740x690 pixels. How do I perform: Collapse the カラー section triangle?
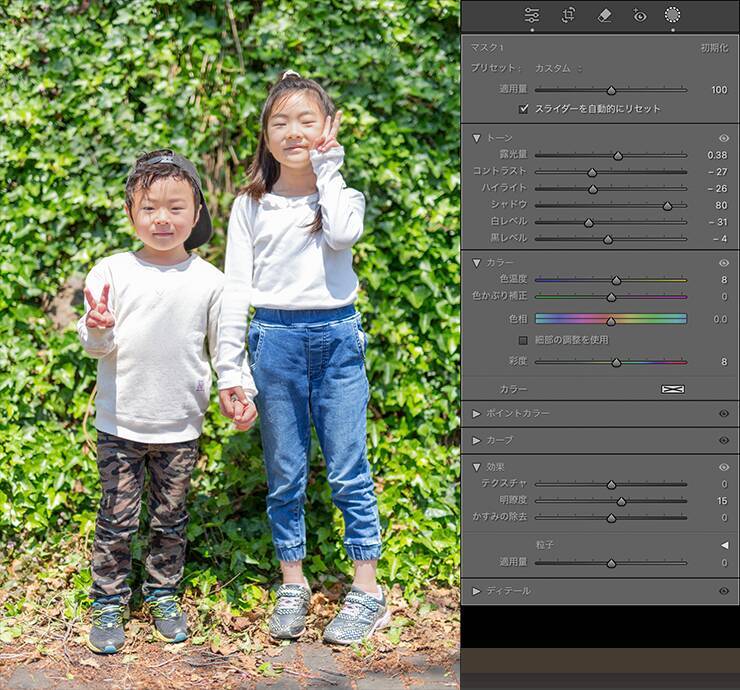pos(477,263)
